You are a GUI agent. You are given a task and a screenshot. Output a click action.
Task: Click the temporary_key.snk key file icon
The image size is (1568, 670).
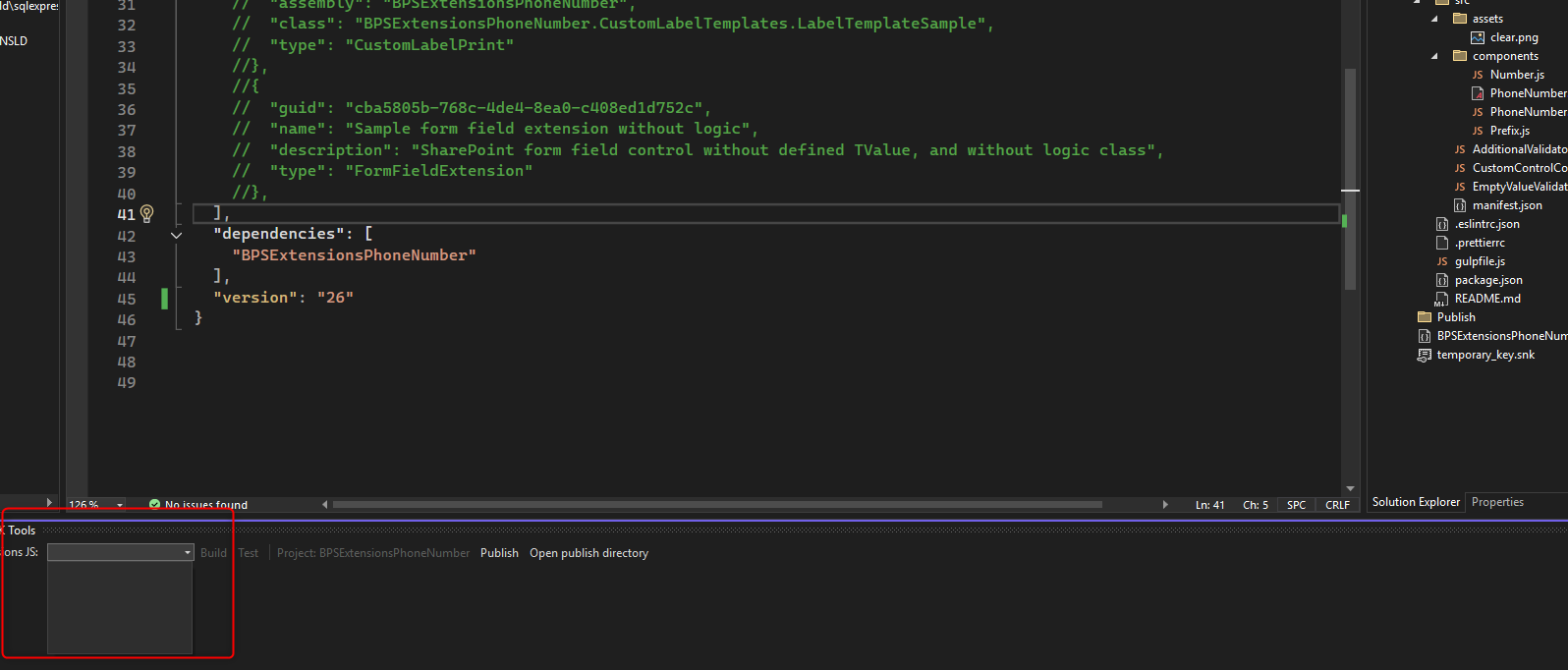click(x=1425, y=355)
